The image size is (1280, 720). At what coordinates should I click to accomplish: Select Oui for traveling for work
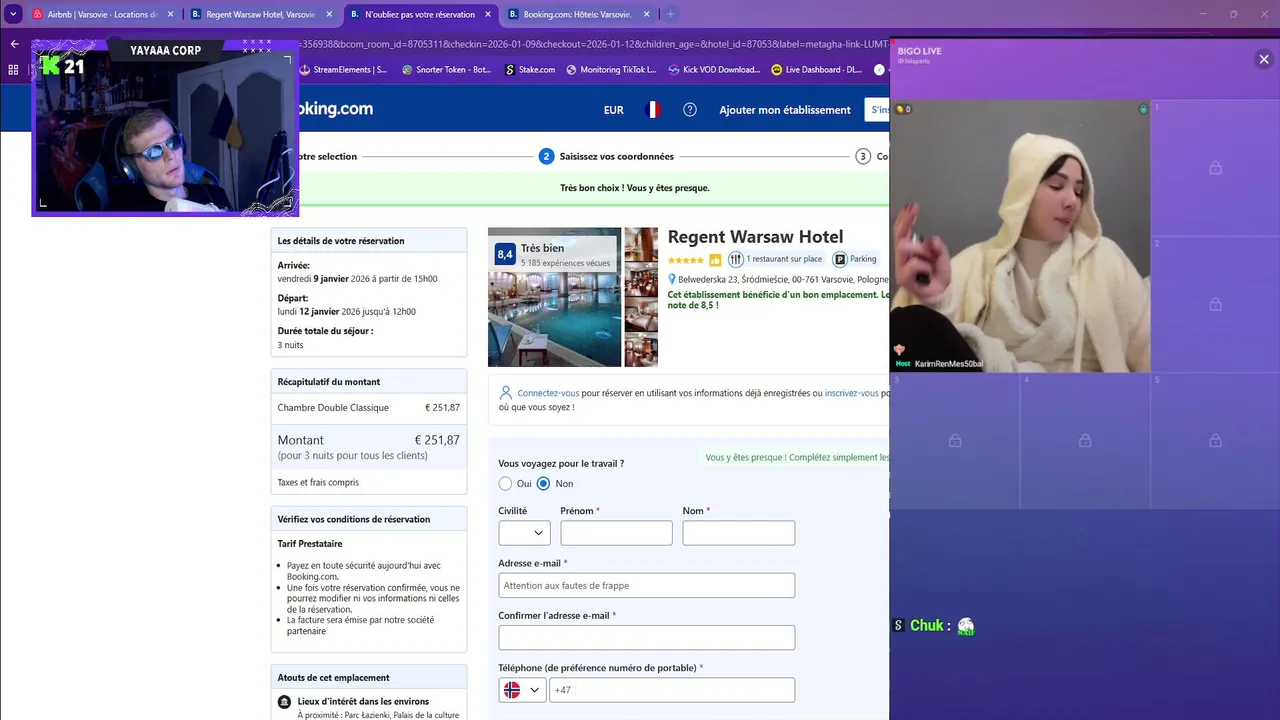(505, 484)
